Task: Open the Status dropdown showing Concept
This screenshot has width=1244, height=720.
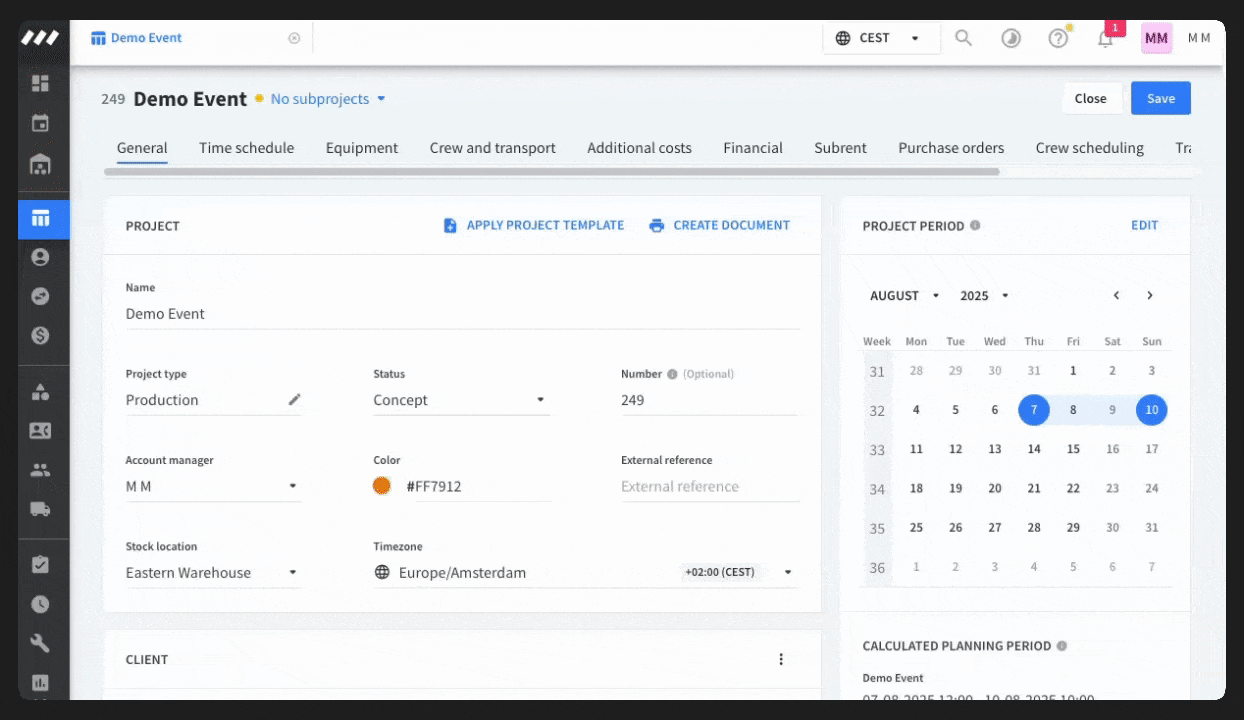Action: coord(461,400)
